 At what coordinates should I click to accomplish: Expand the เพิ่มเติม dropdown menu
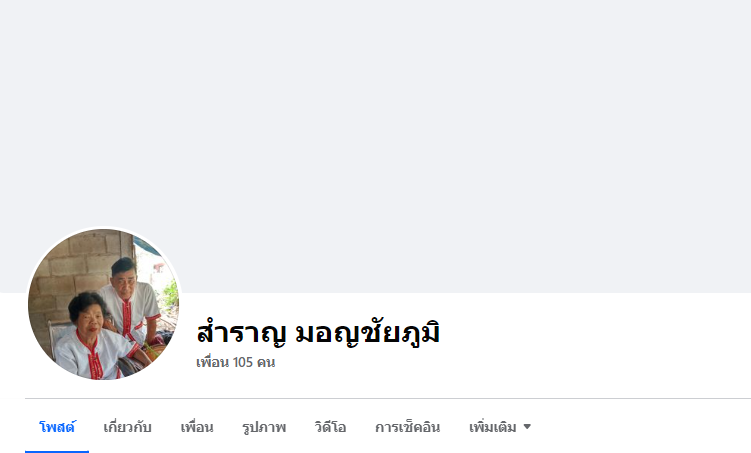coord(500,427)
